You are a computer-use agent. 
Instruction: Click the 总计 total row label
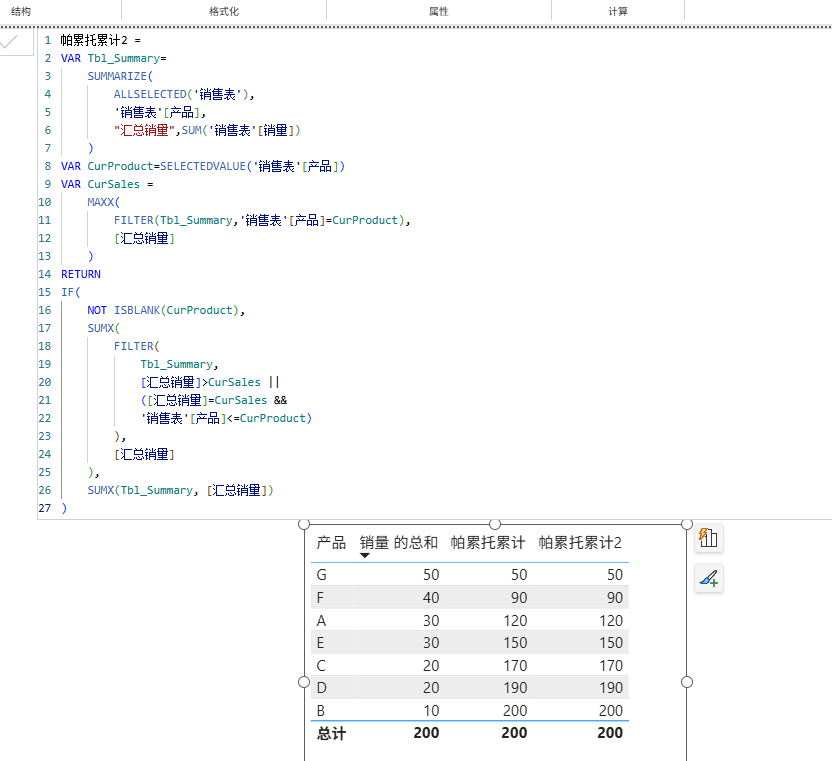click(x=331, y=733)
